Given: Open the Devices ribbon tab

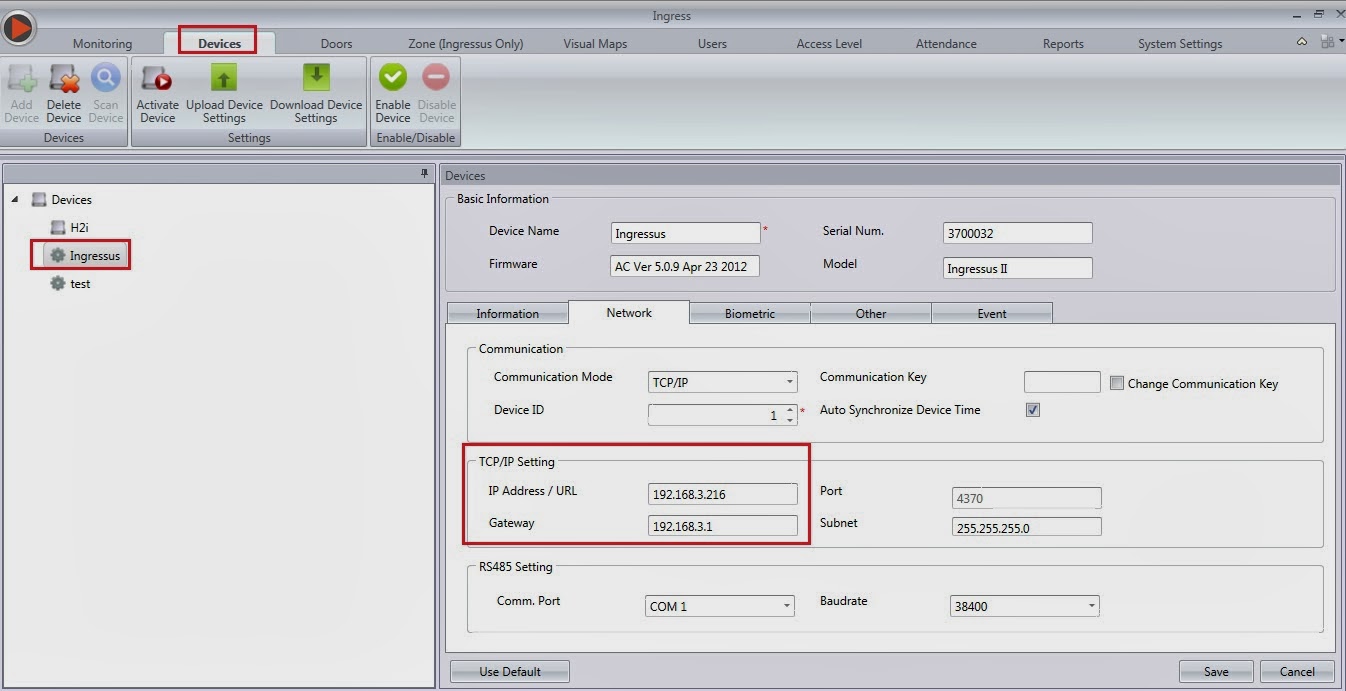Looking at the screenshot, I should click(x=219, y=43).
